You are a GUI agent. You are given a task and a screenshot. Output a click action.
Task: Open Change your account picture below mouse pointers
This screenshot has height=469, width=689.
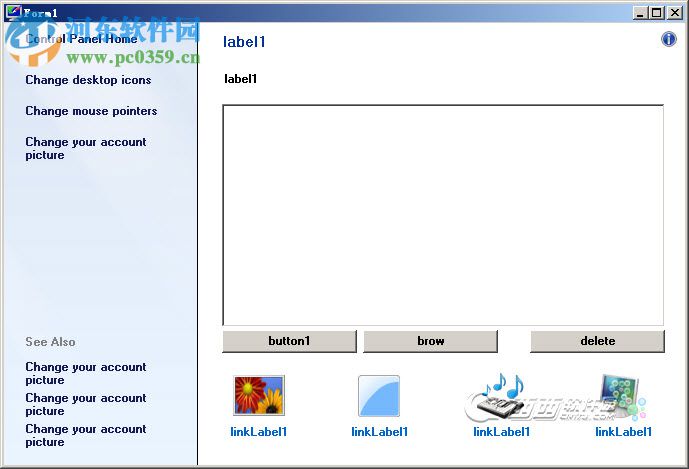click(86, 149)
